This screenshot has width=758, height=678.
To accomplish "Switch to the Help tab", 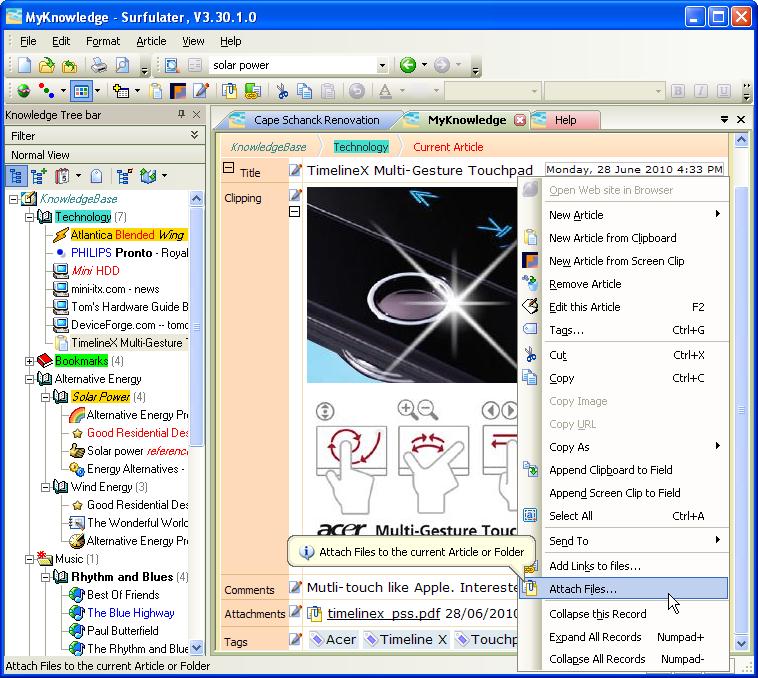I will coord(565,120).
